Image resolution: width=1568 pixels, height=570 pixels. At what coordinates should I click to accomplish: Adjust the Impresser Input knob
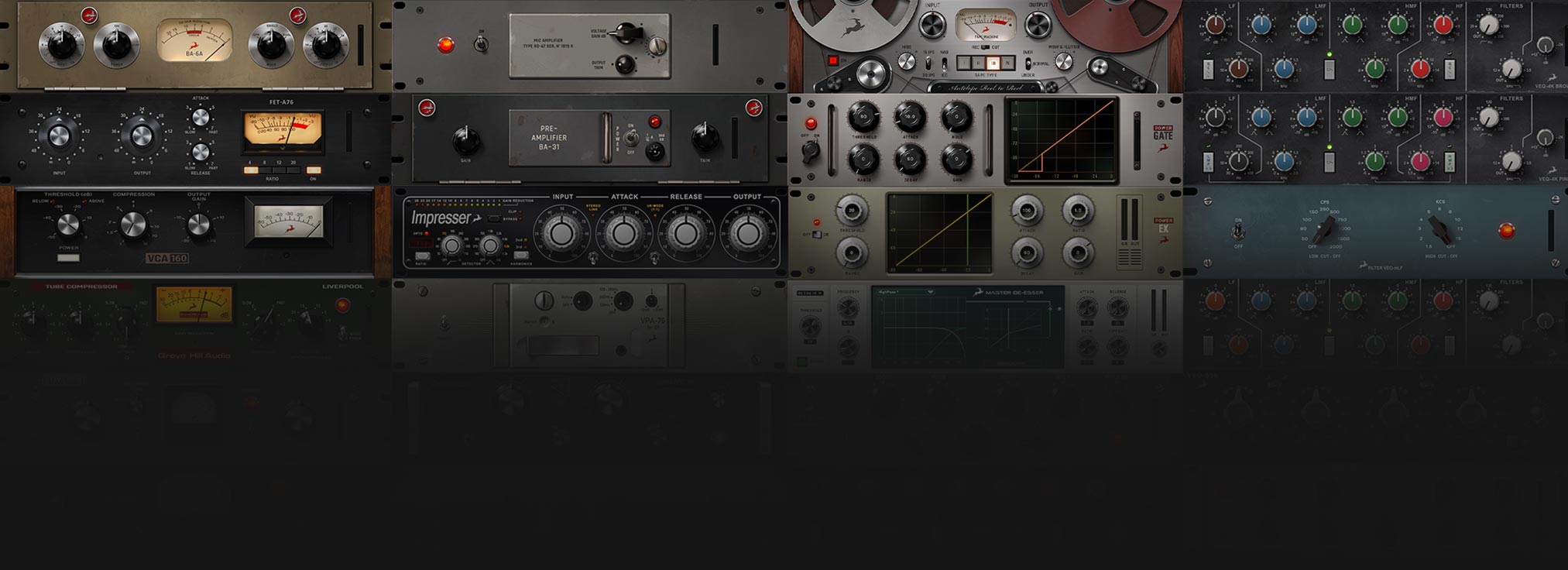(x=561, y=233)
